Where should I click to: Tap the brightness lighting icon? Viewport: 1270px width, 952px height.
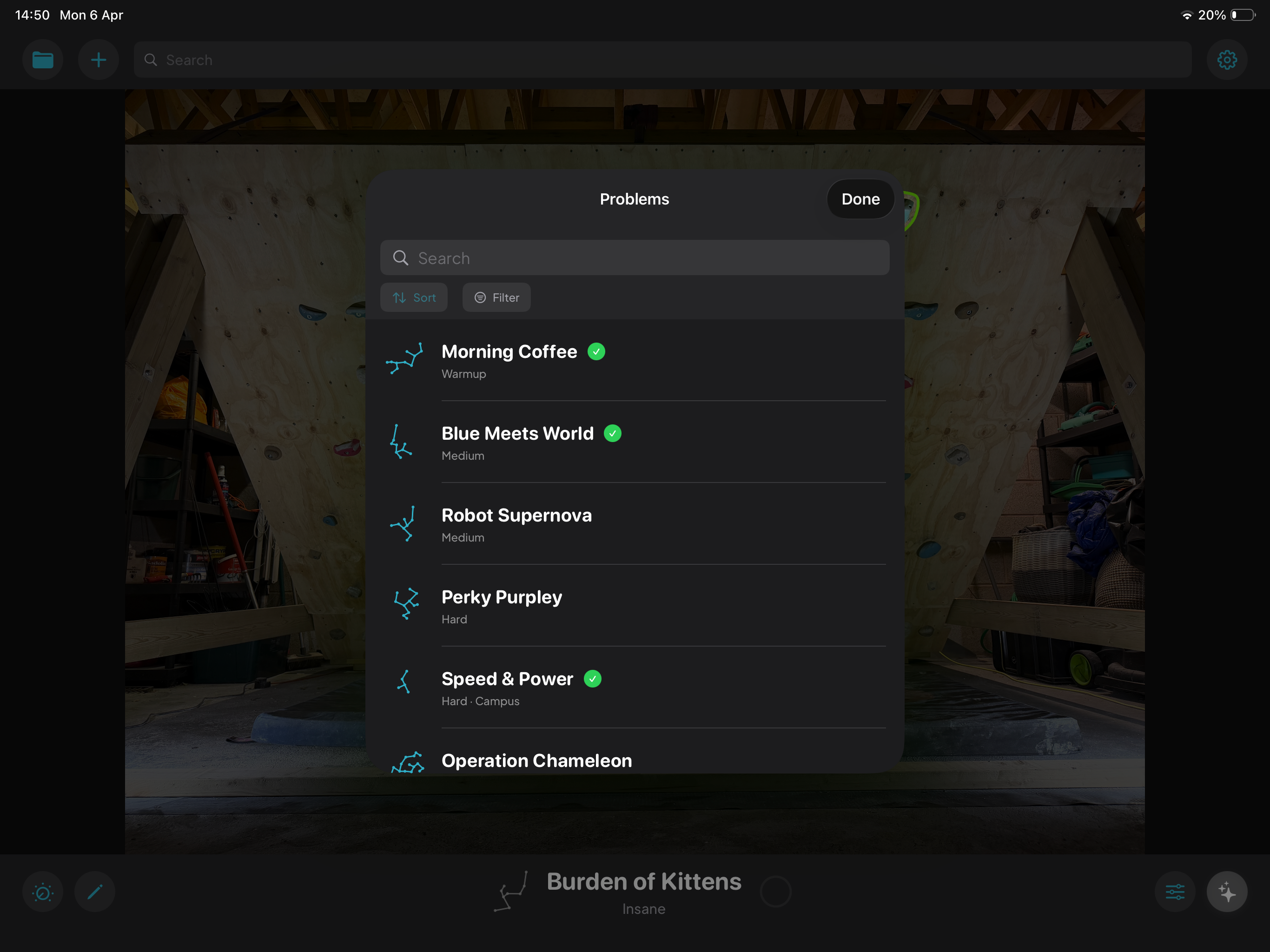42,892
